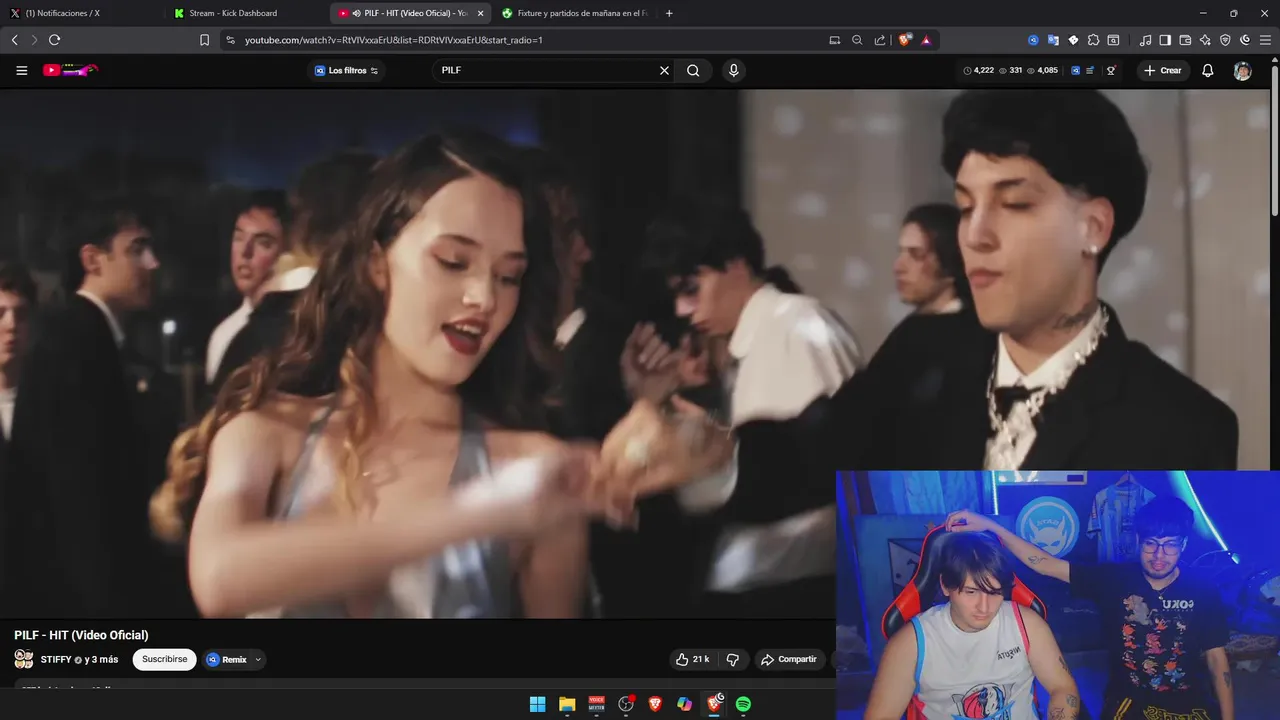Viewport: 1280px width, 720px height.
Task: Click the dice extension icon
Action: 1073,40
